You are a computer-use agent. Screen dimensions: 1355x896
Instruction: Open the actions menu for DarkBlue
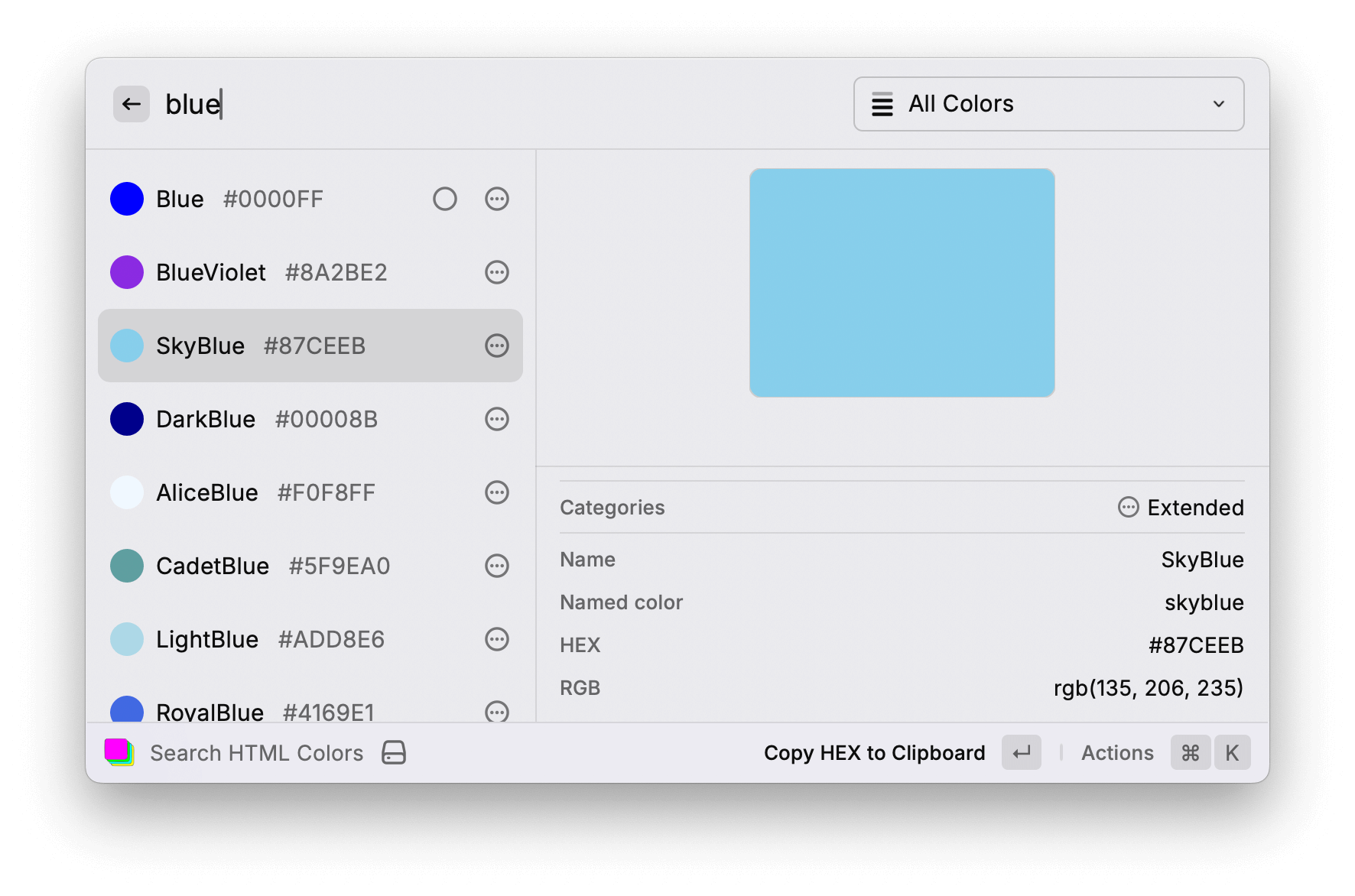(497, 419)
